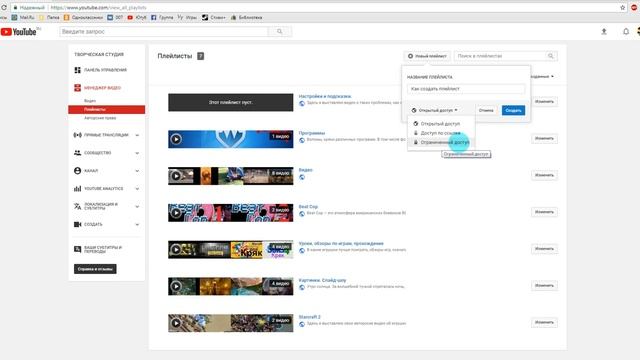Expand the YouTube Analytics sidebar section
The height and width of the screenshot is (360, 640).
coord(137,189)
